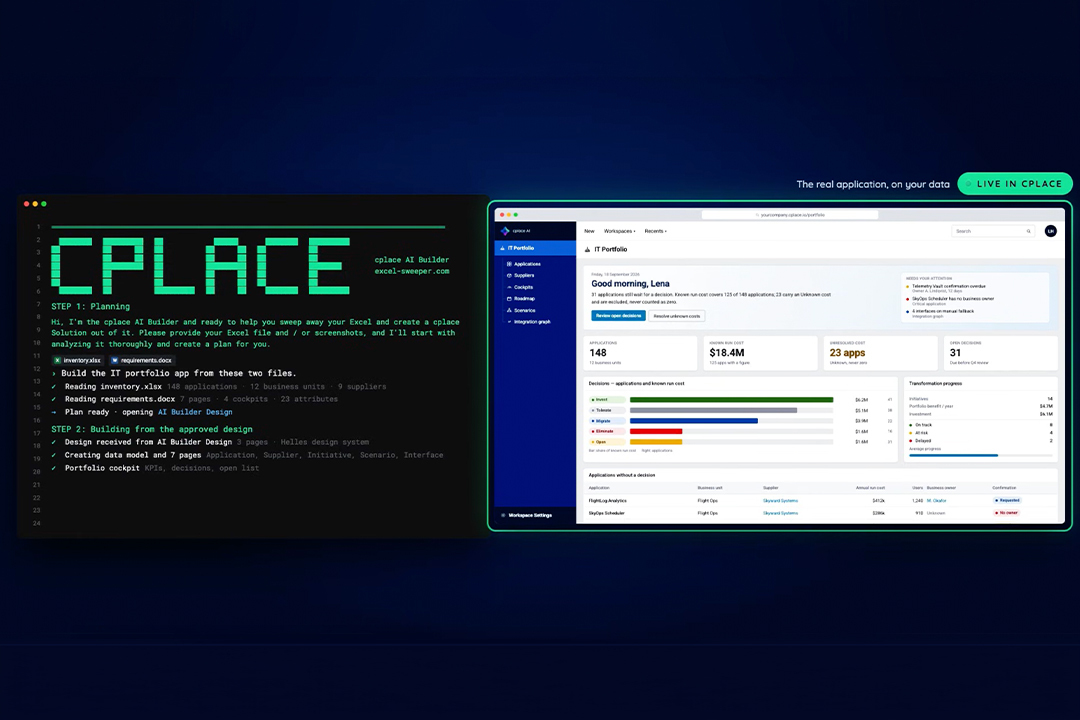This screenshot has height=720, width=1080.
Task: Click the Scenarios icon in the sidebar
Action: tap(509, 311)
